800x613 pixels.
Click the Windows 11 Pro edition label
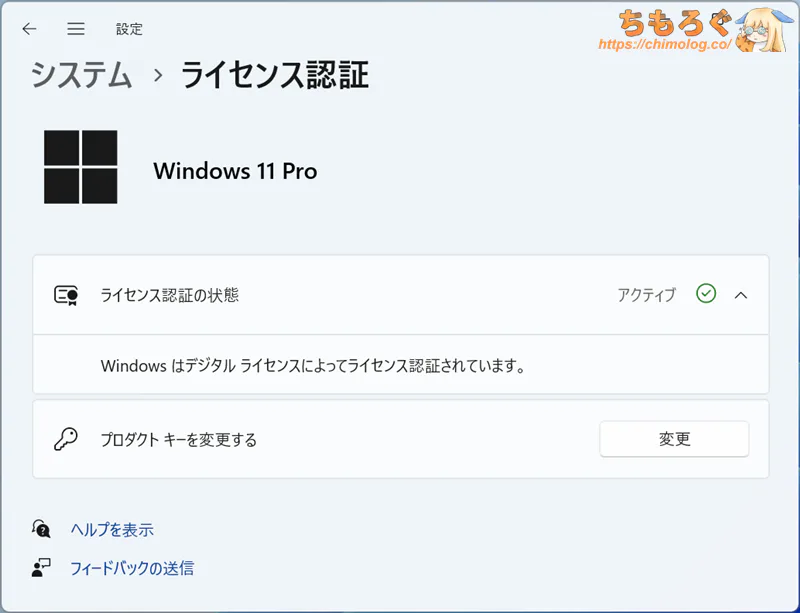[235, 171]
